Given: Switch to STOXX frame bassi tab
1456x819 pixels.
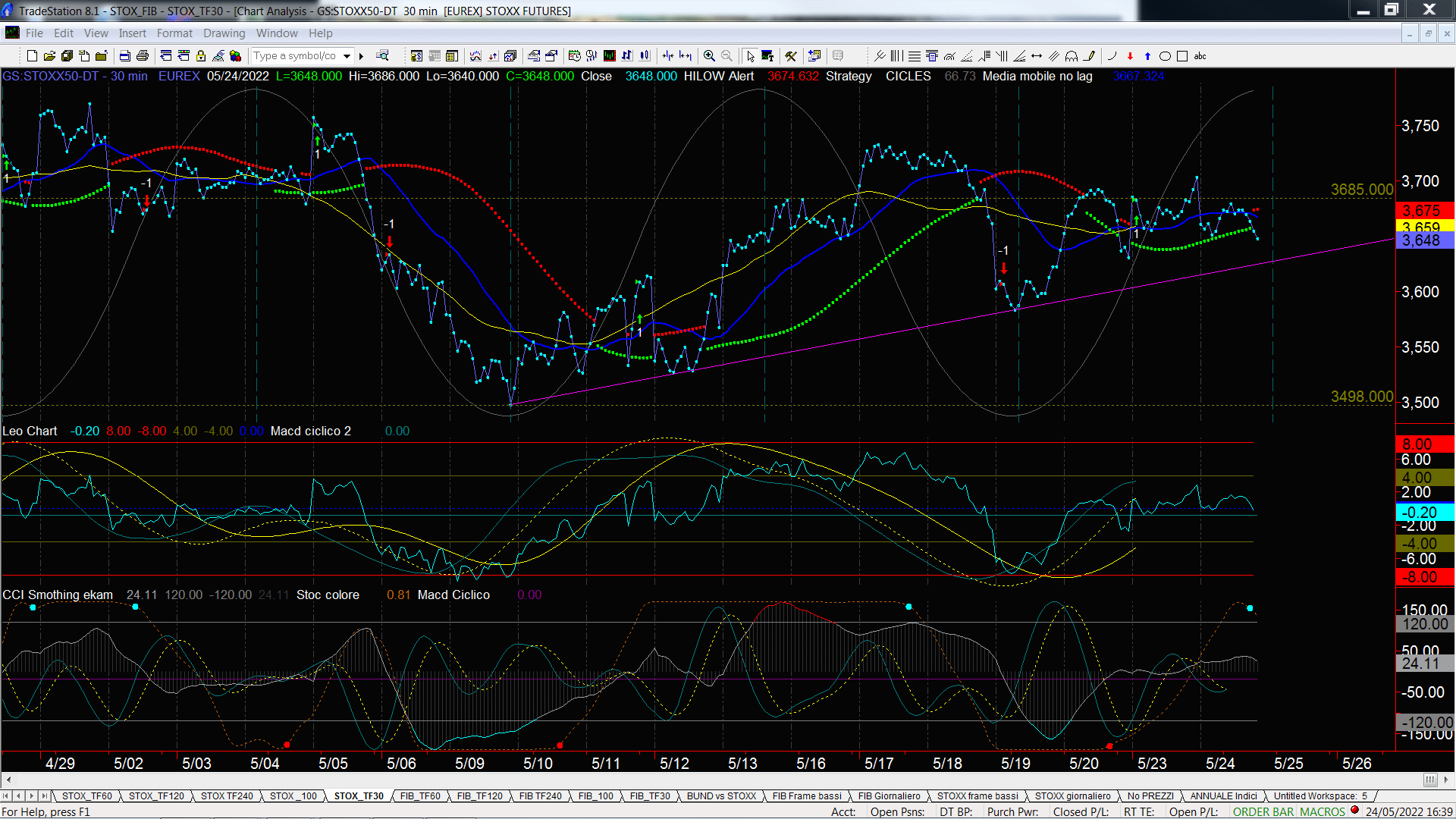Looking at the screenshot, I should click(977, 796).
